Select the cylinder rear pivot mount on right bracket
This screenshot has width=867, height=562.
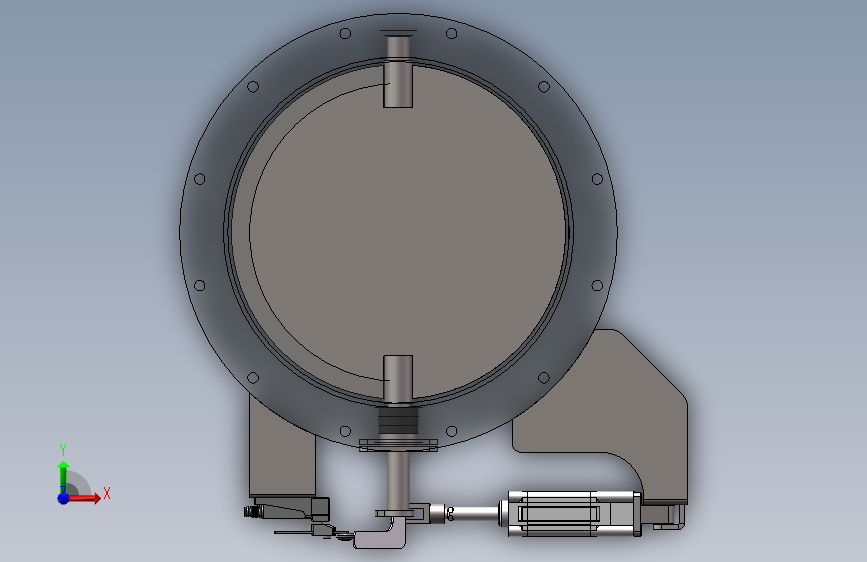(x=664, y=514)
